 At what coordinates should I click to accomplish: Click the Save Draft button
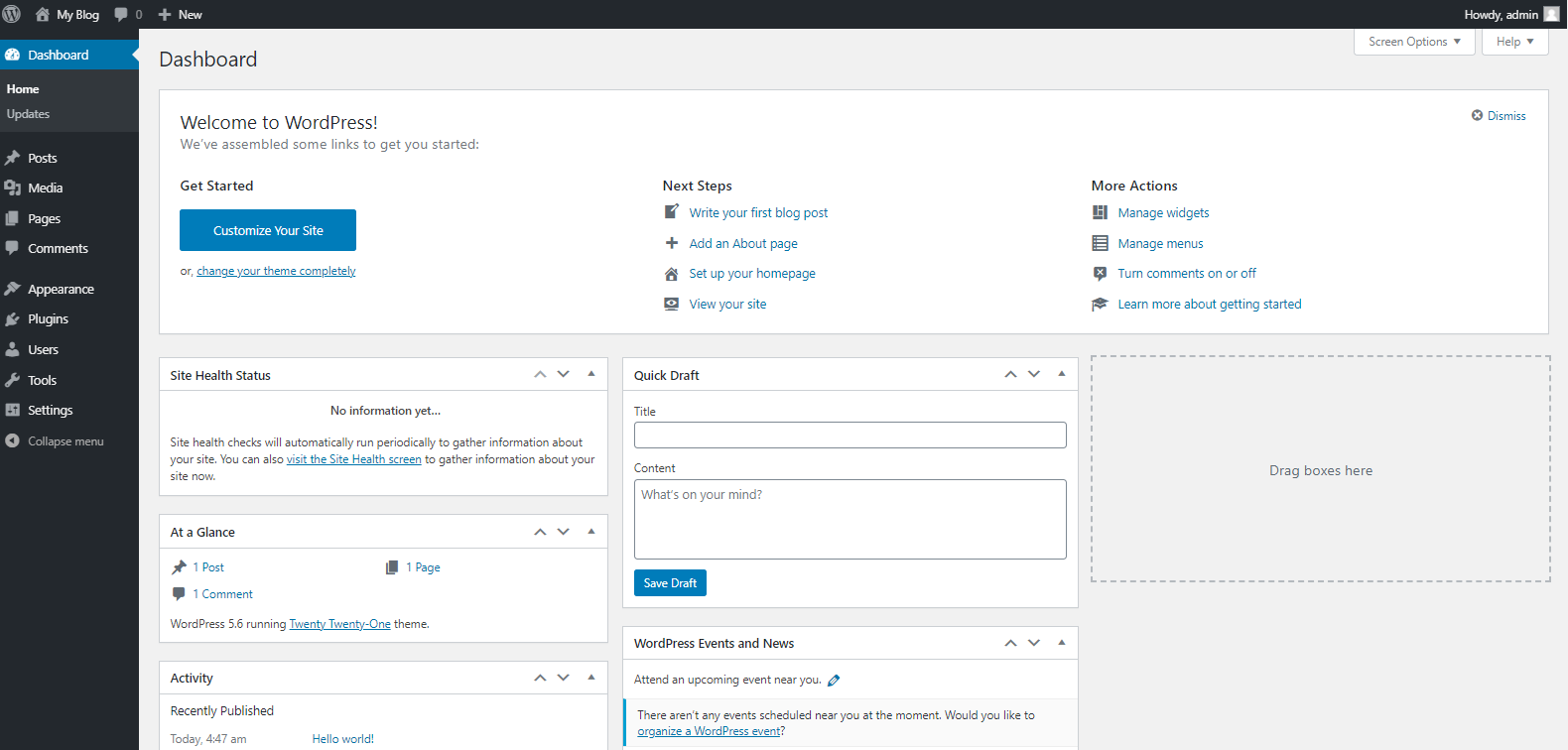coord(670,583)
